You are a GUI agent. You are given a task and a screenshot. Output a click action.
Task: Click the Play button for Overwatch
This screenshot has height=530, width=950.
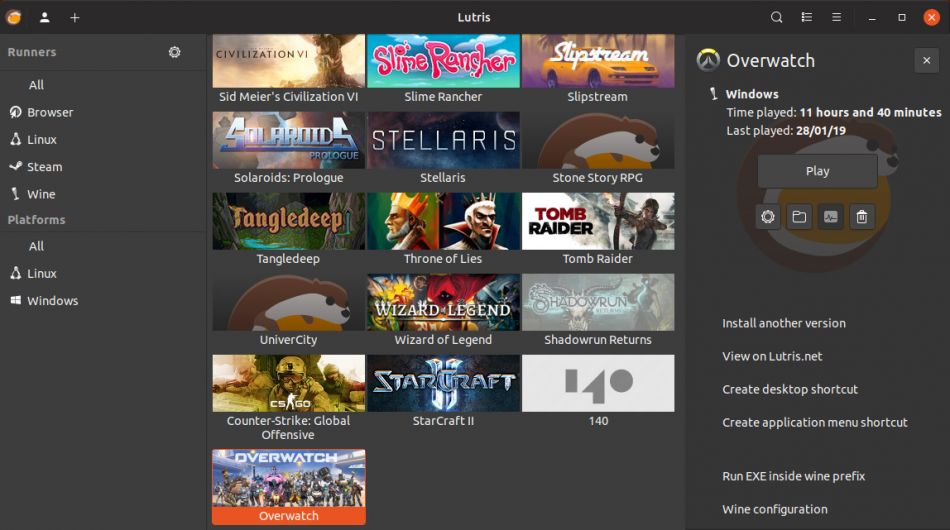(x=817, y=171)
